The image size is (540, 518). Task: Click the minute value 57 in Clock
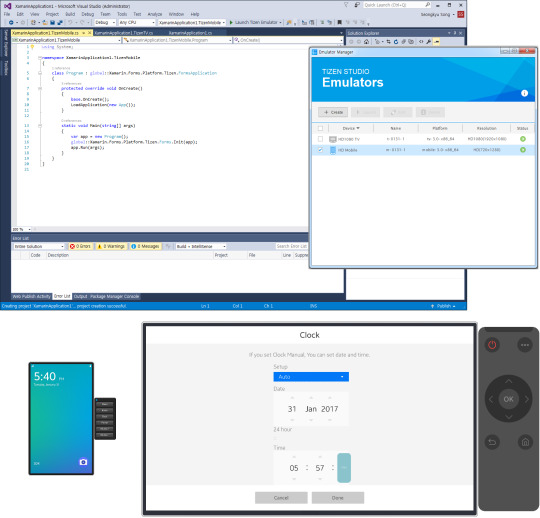tap(320, 468)
